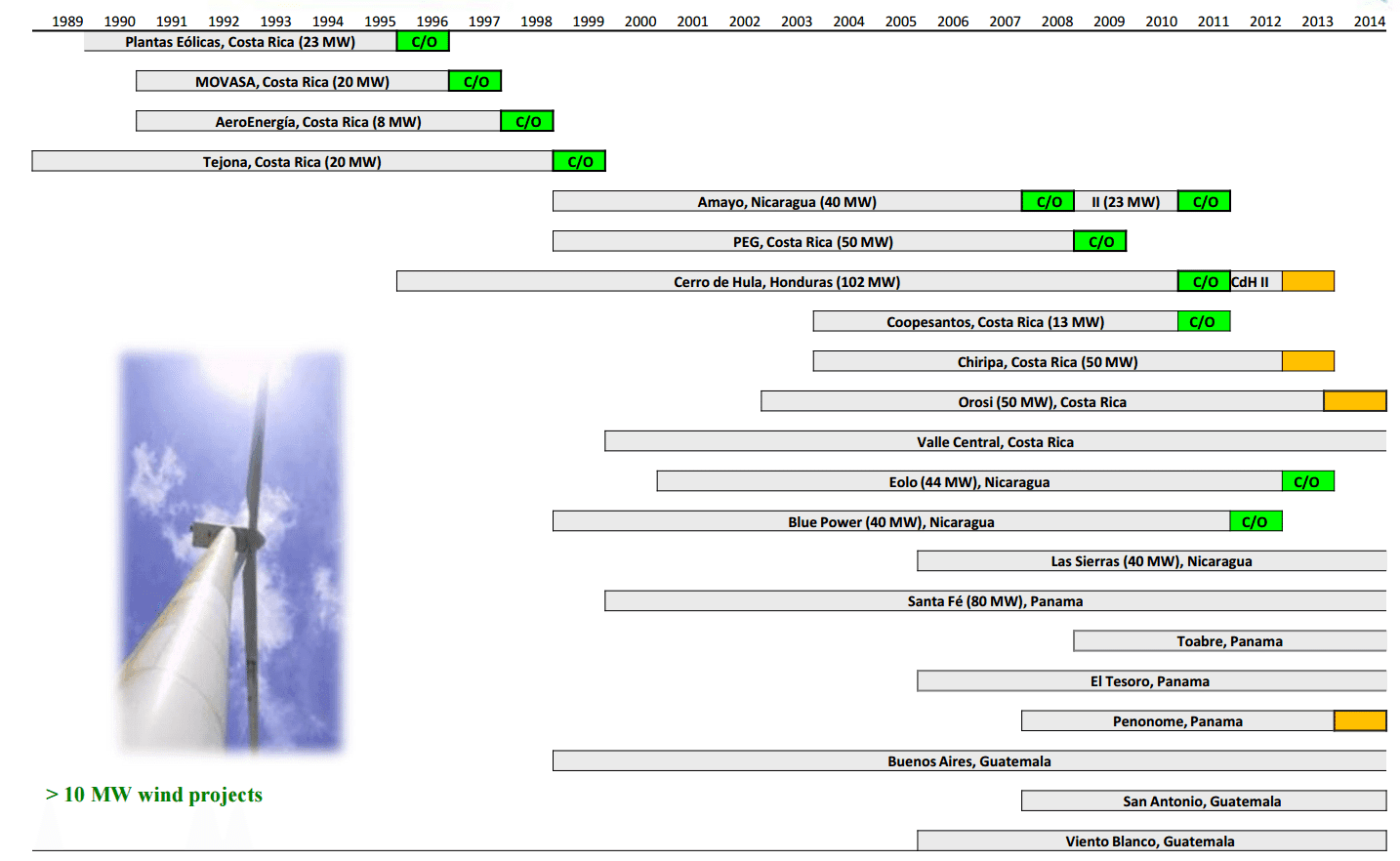Select the Toabre, Panama bar

click(1230, 641)
